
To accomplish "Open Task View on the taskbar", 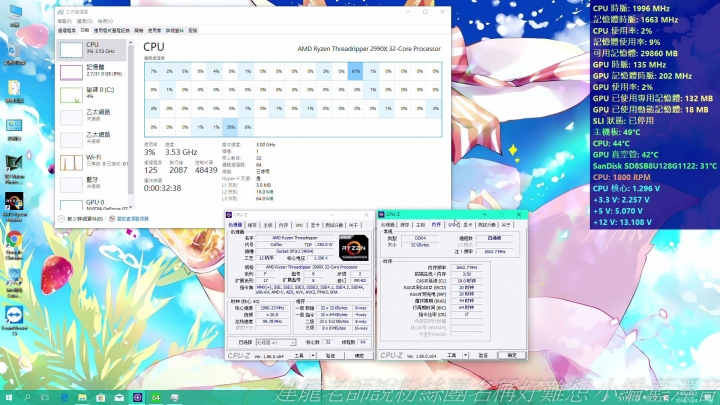I will (x=45, y=397).
